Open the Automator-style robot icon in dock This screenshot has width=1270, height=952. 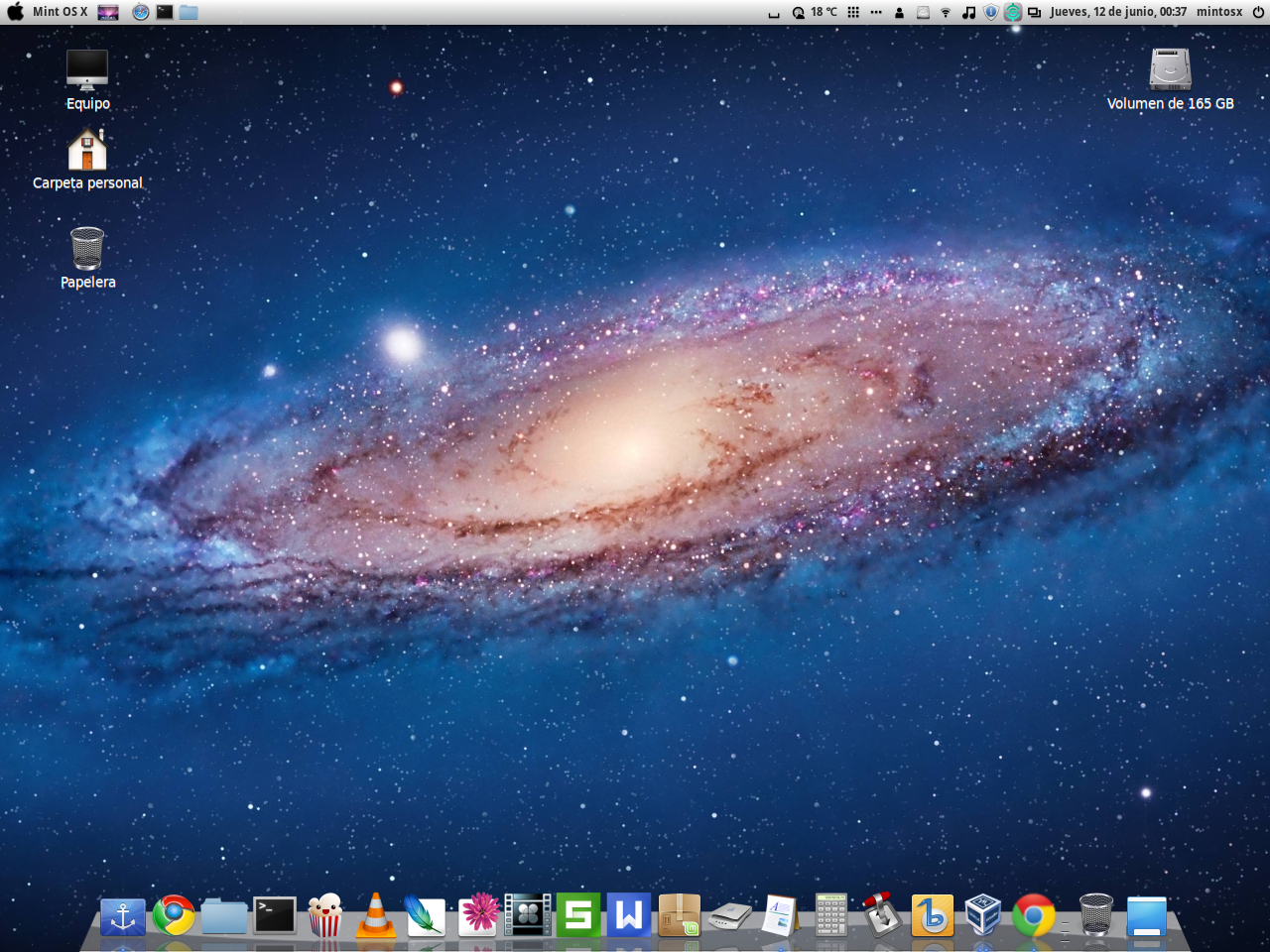(882, 914)
